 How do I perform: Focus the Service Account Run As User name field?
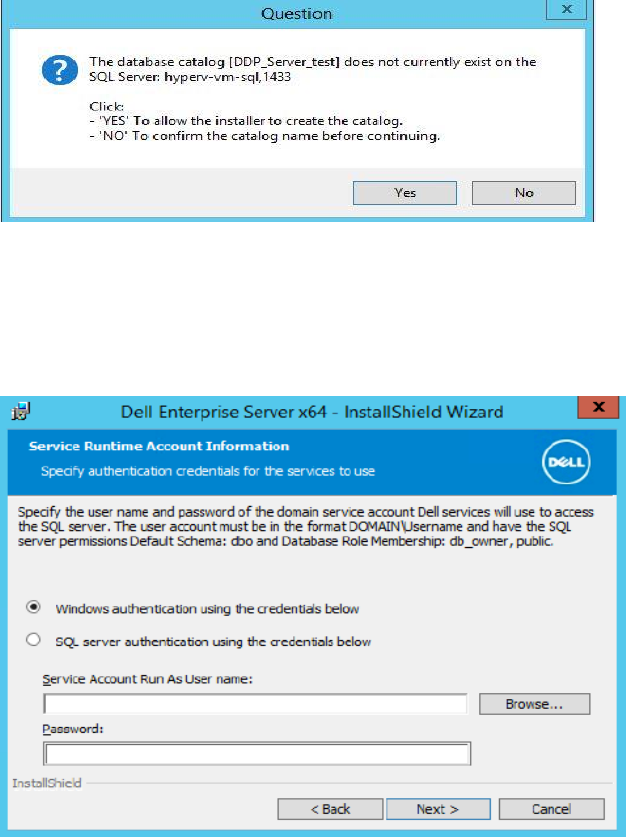(255, 704)
